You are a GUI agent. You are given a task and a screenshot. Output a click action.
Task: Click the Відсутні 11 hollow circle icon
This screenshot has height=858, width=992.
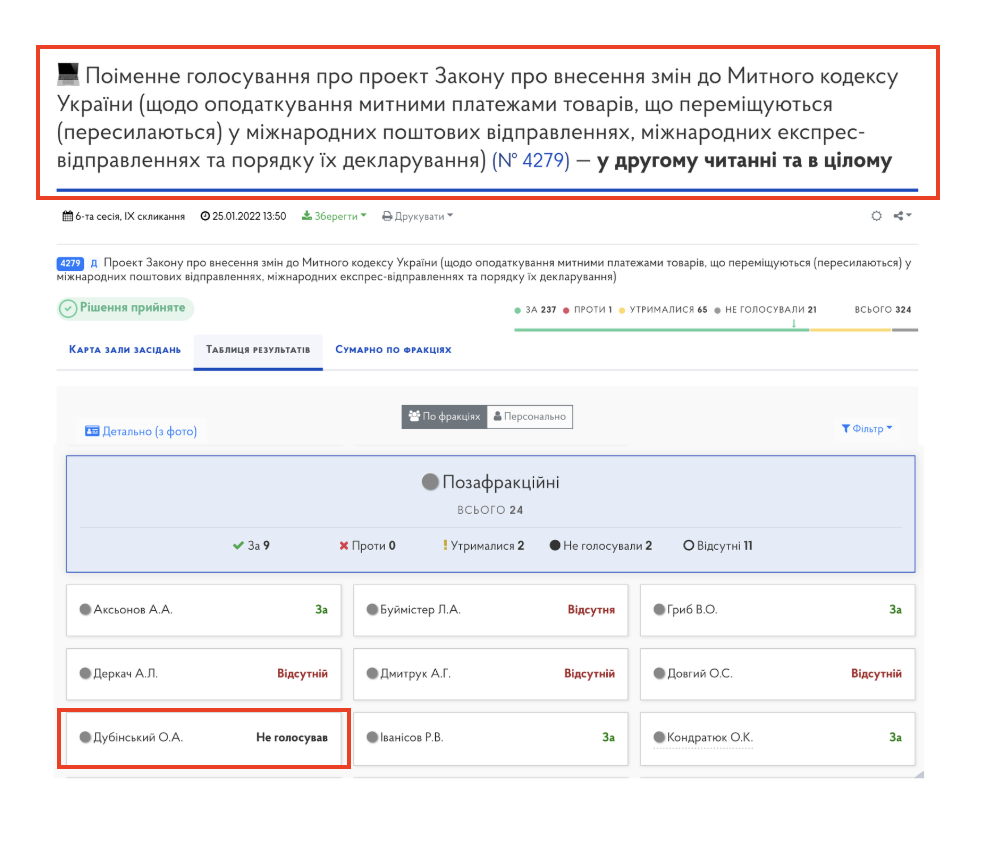(x=688, y=545)
